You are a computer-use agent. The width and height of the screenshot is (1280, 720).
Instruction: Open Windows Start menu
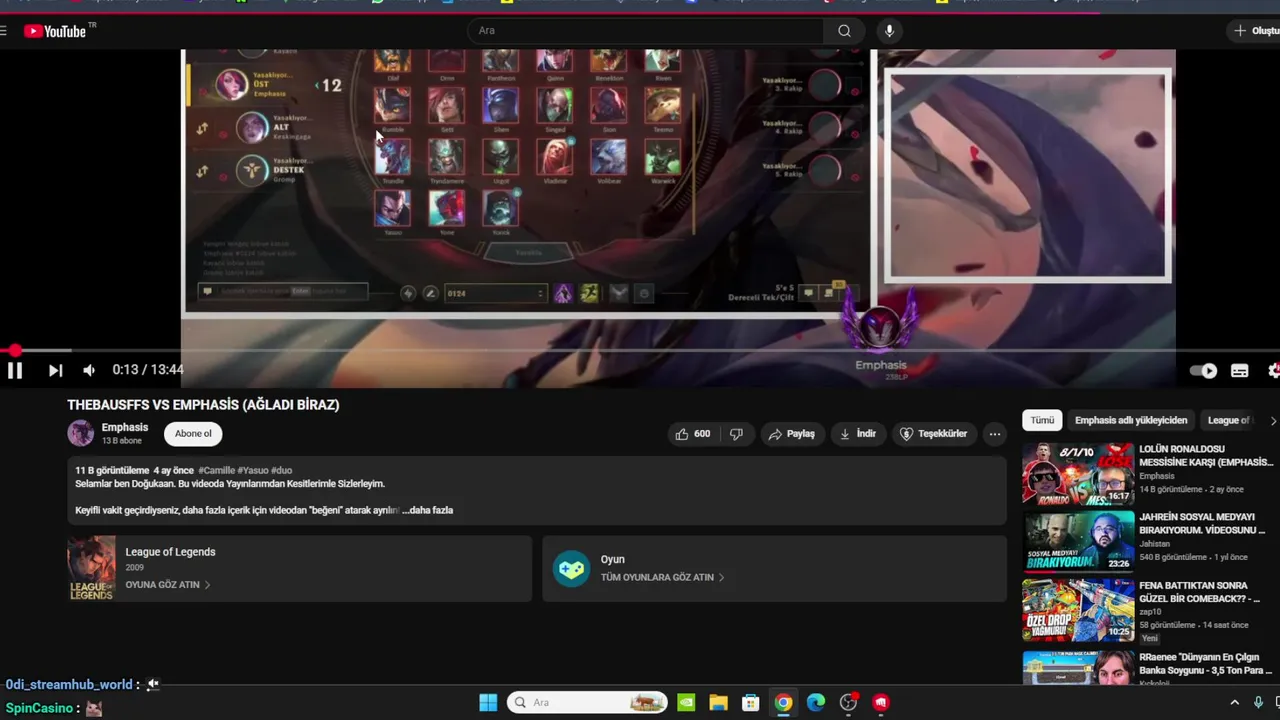(x=488, y=702)
